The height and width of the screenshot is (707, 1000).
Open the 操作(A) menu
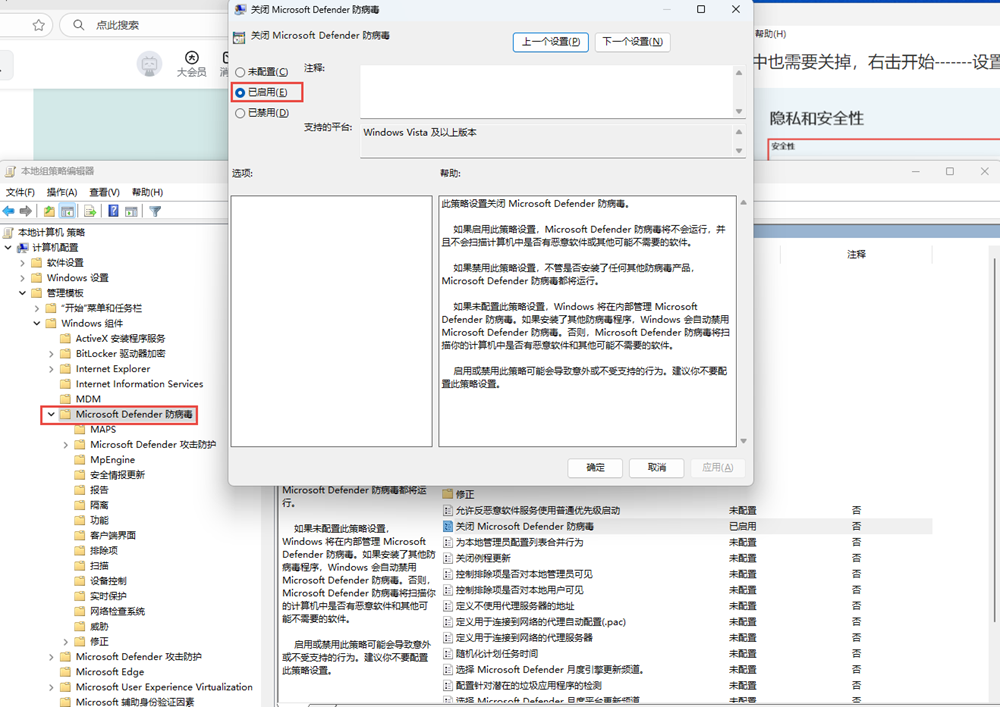[x=62, y=192]
